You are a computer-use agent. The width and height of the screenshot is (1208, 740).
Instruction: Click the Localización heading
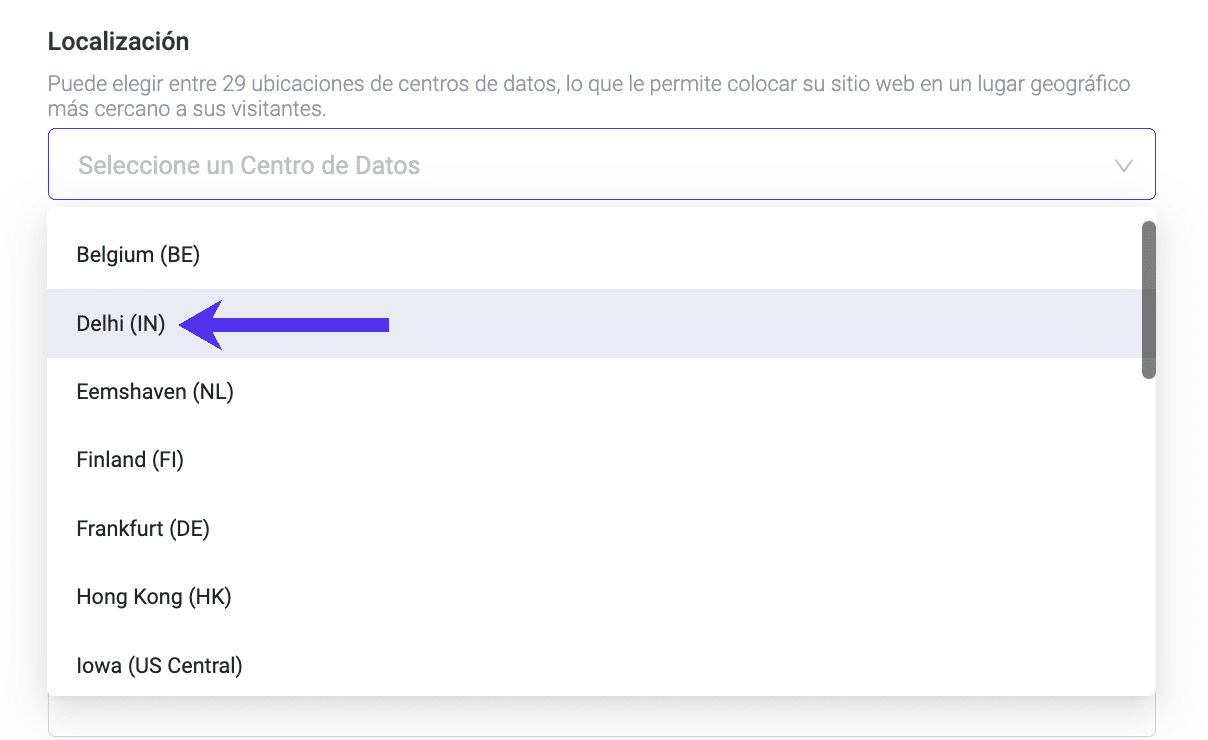(x=118, y=42)
